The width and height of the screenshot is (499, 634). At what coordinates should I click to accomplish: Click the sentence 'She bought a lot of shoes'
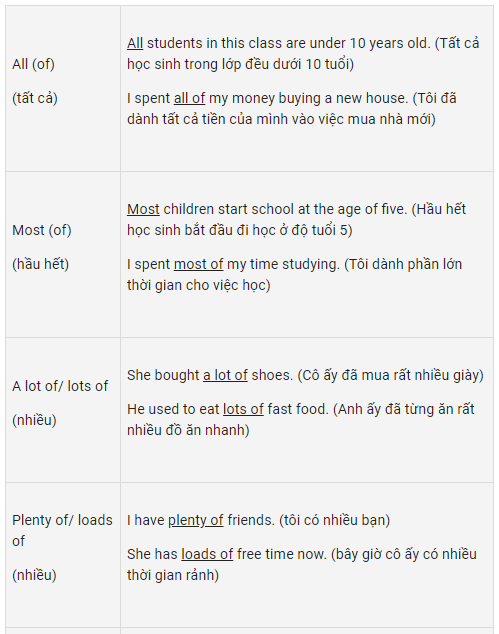click(210, 375)
